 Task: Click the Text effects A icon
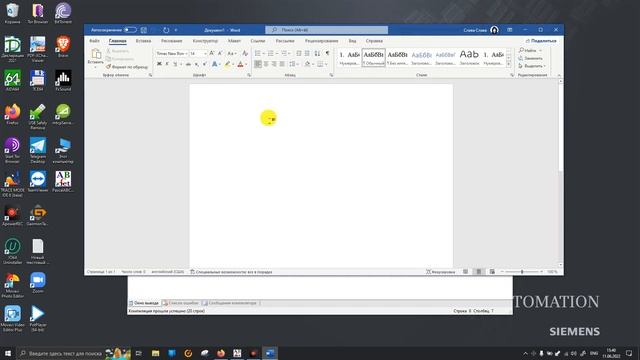click(214, 64)
